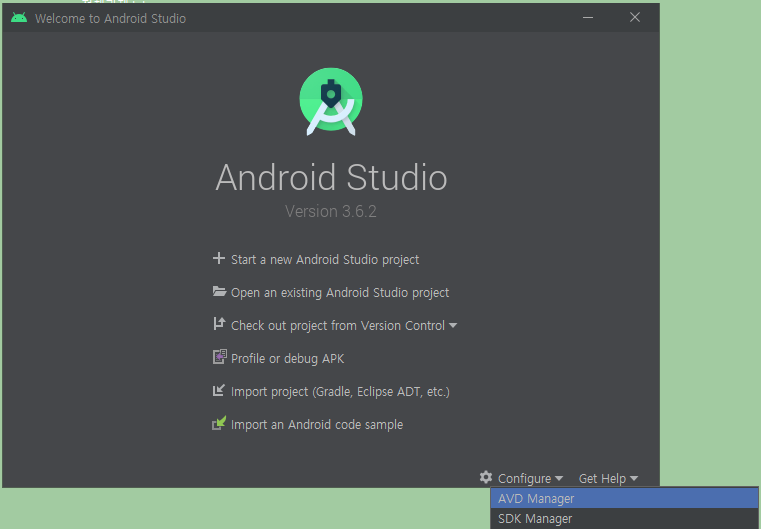761x529 pixels.
Task: Click the Welcome to Android Studio title
Action: (x=110, y=18)
